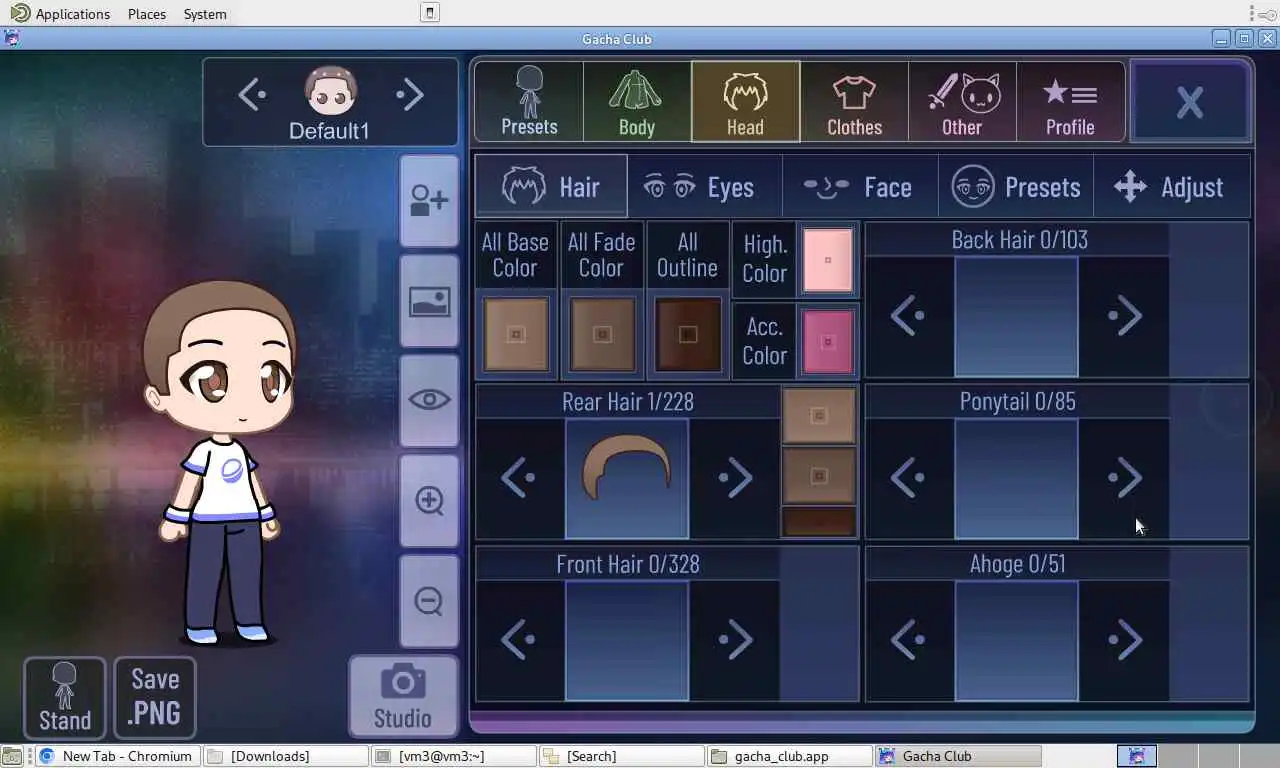Click the Ahoge preview box
This screenshot has width=1280, height=768.
pos(1016,640)
